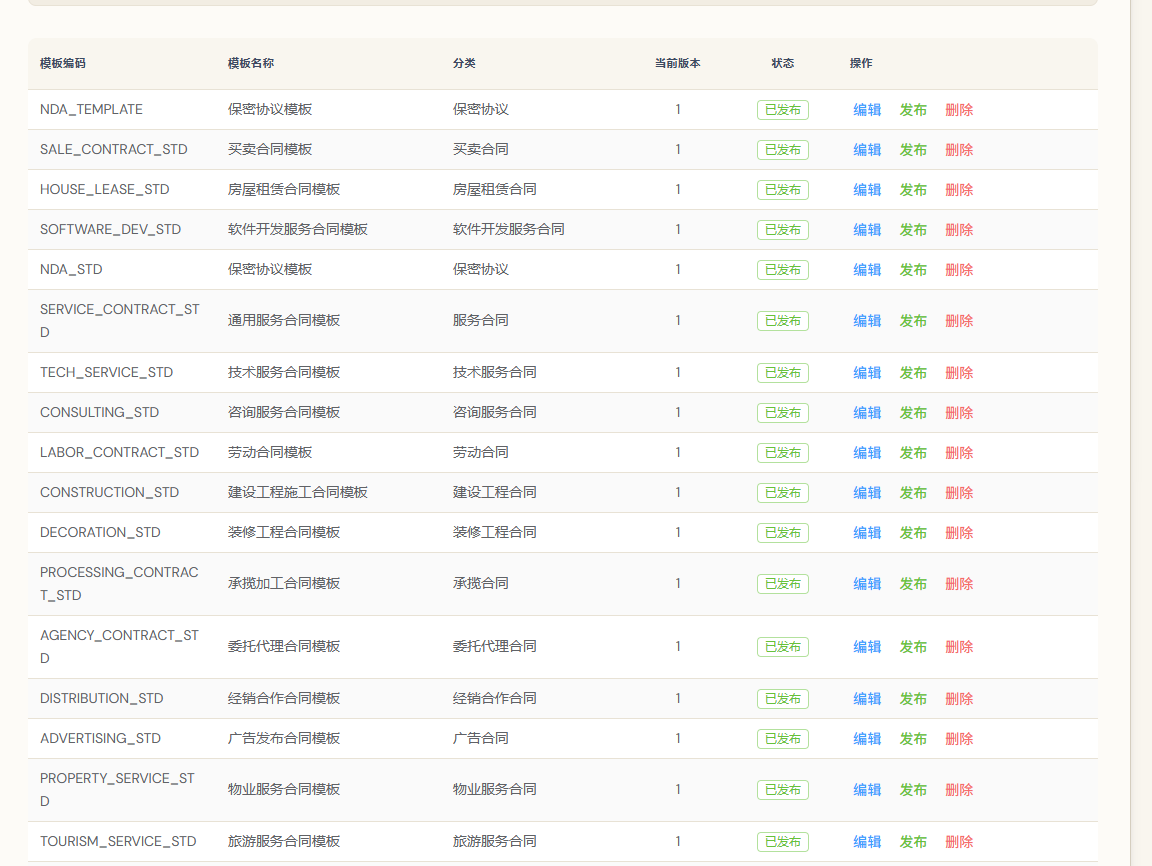Select the 房屋租赁合同模板 name cell

[x=284, y=190]
